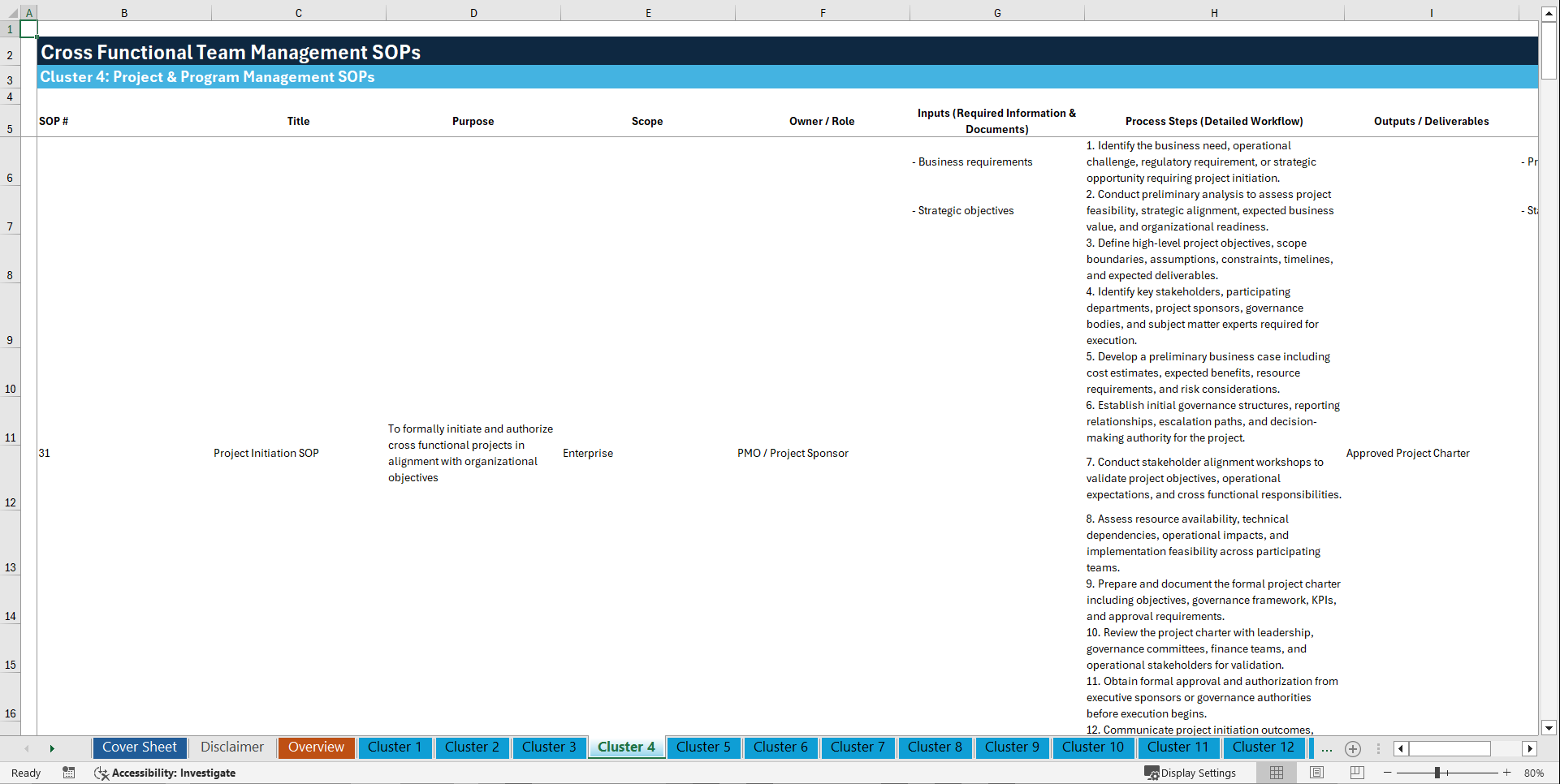Select the 'Project Initiation SOP' cell
The image size is (1560, 784).
point(266,453)
